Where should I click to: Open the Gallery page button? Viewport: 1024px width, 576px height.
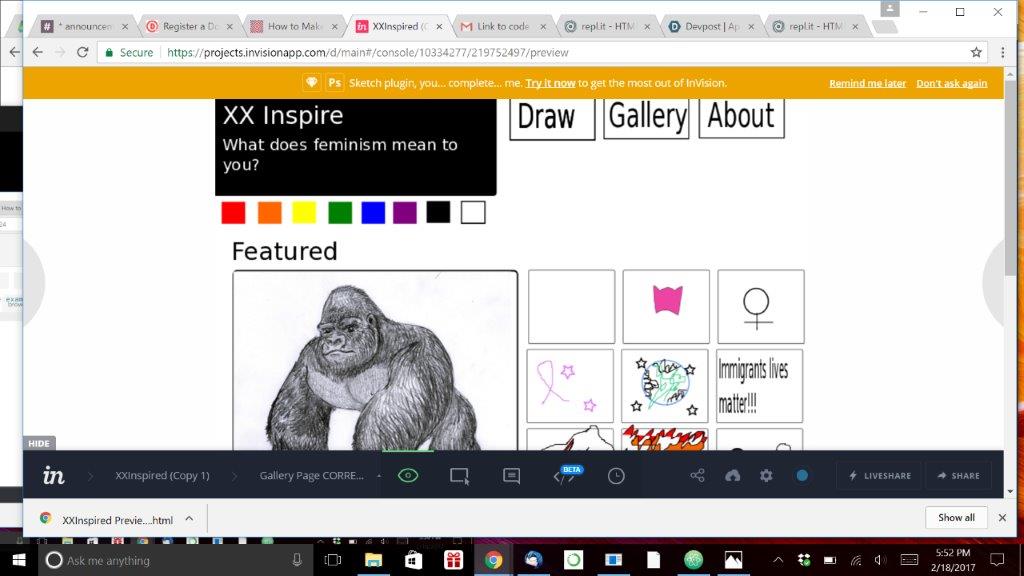(647, 118)
